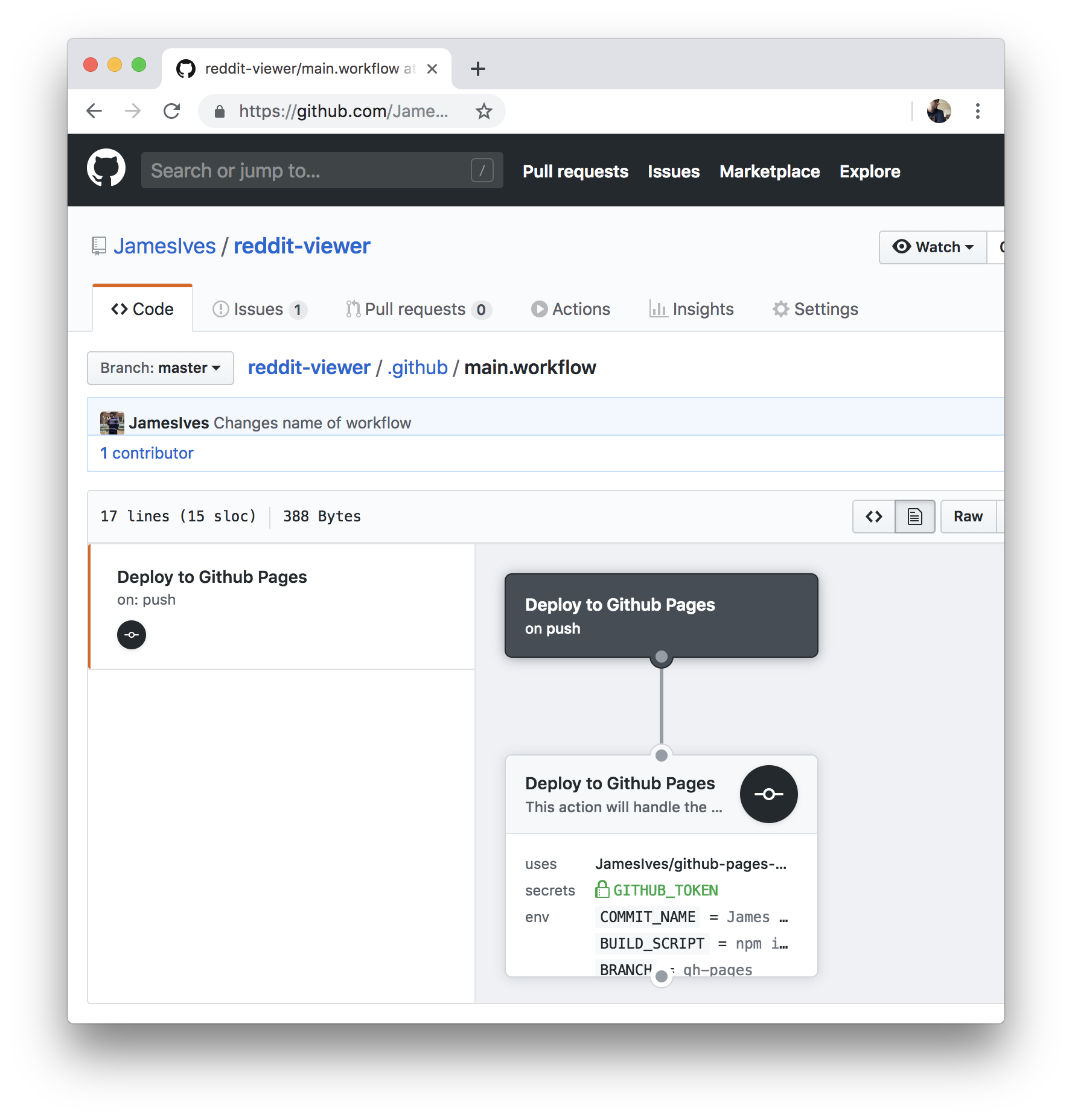Click the COMMIT_NAME env variable
1072x1120 pixels.
coord(647,917)
